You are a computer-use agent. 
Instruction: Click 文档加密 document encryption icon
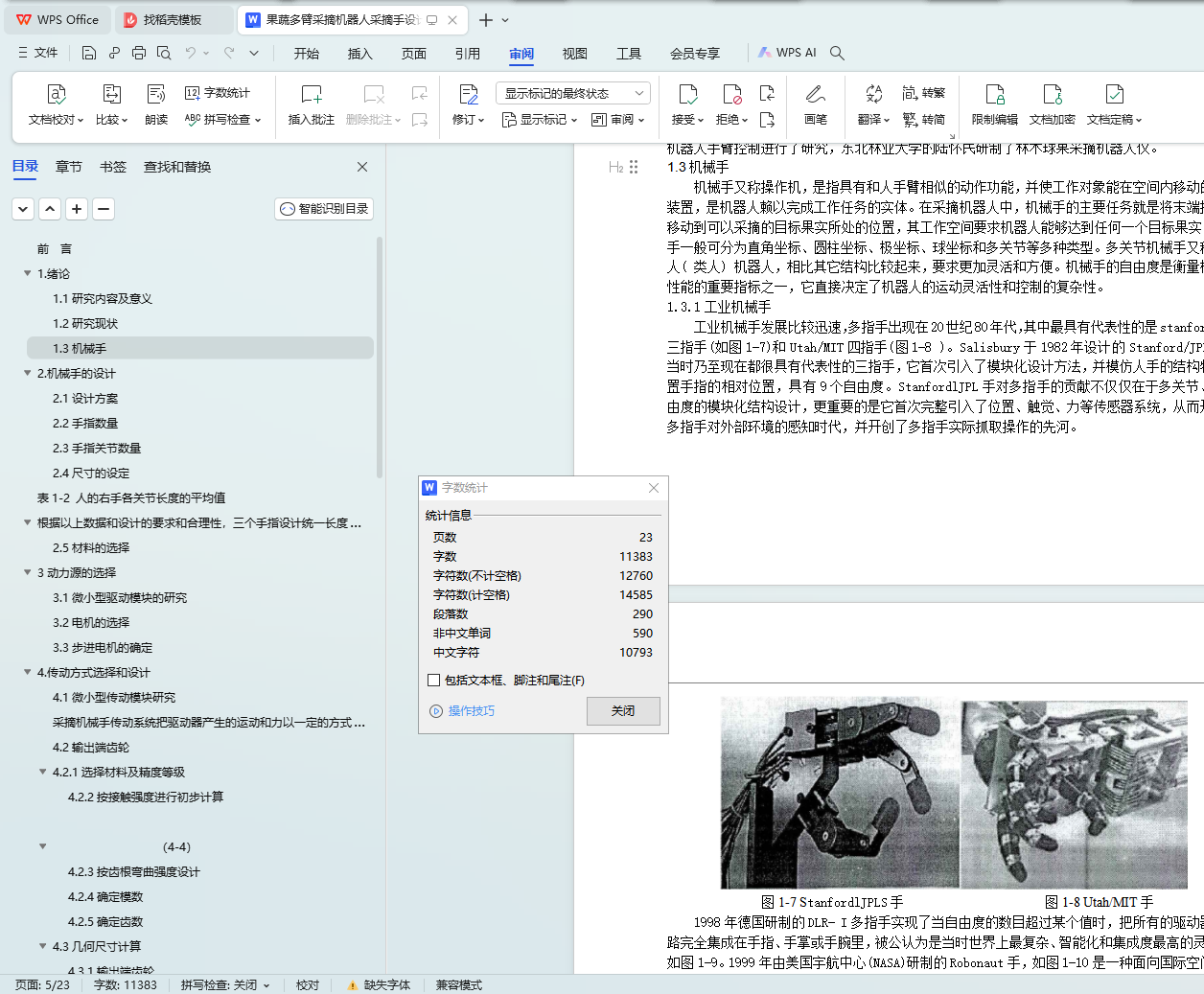point(1053,95)
